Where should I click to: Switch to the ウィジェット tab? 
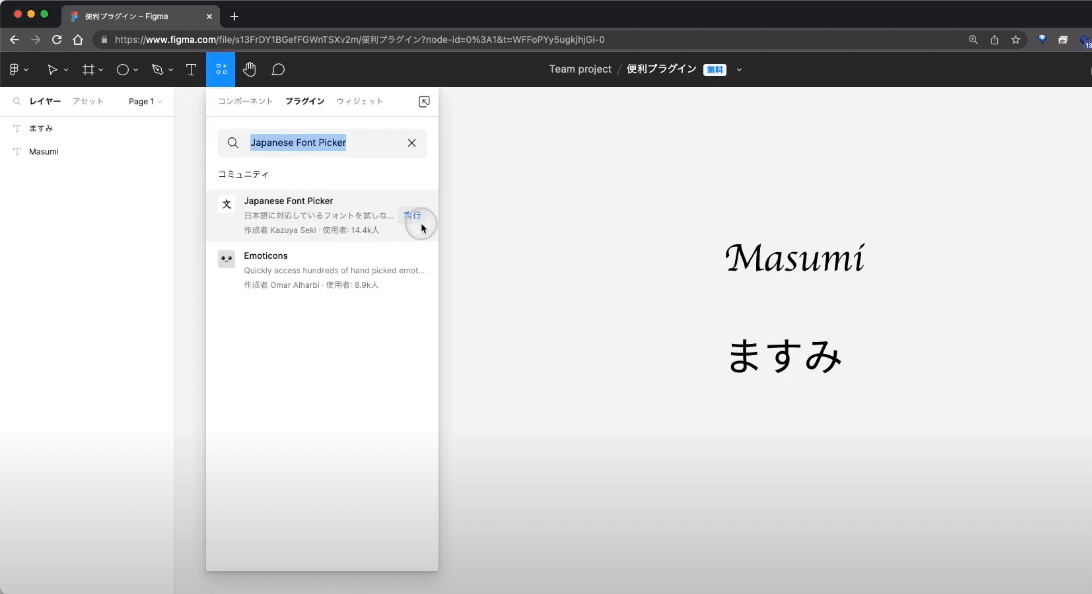click(360, 101)
